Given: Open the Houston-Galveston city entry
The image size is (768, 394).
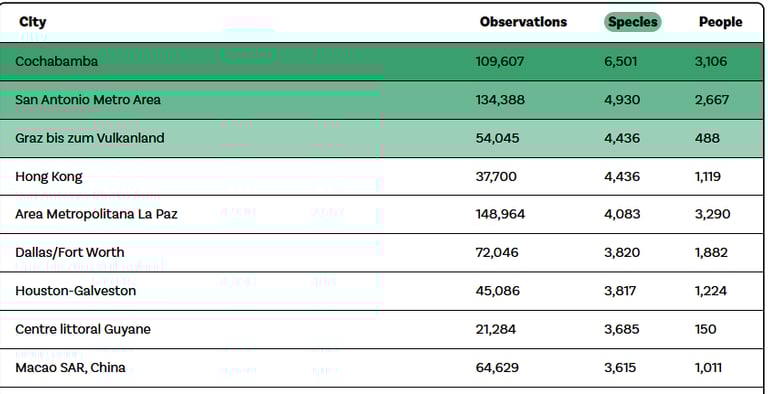Looking at the screenshot, I should (382, 291).
